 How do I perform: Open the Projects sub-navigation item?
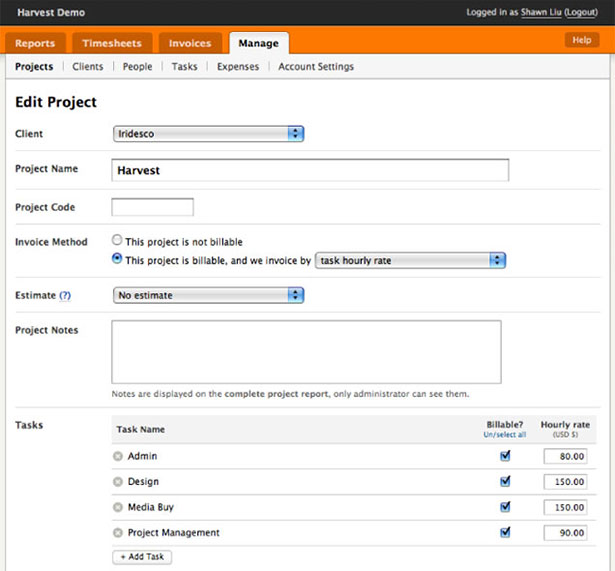tap(34, 67)
